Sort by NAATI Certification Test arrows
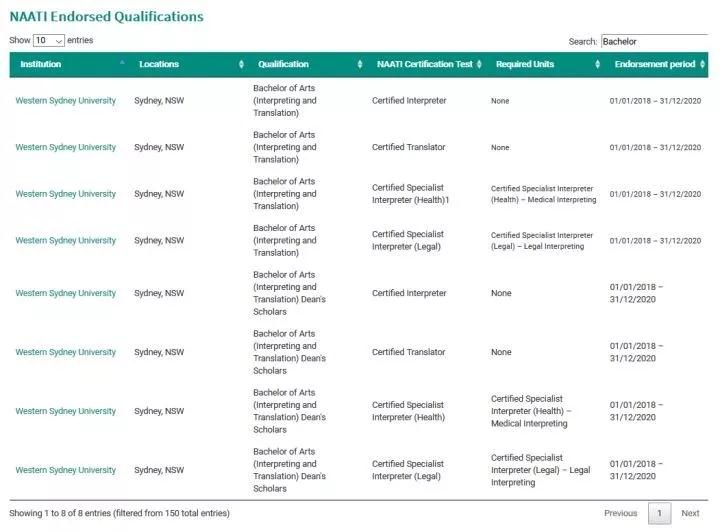Screen dimensions: 720x532 tap(479, 65)
